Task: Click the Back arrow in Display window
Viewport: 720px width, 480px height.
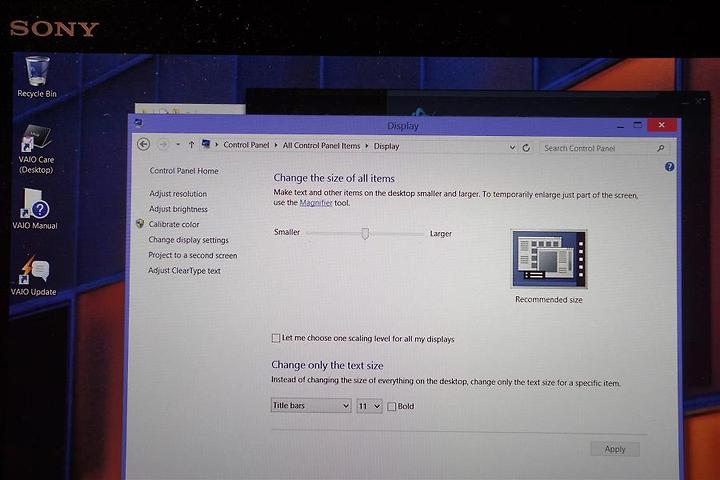Action: (x=144, y=144)
